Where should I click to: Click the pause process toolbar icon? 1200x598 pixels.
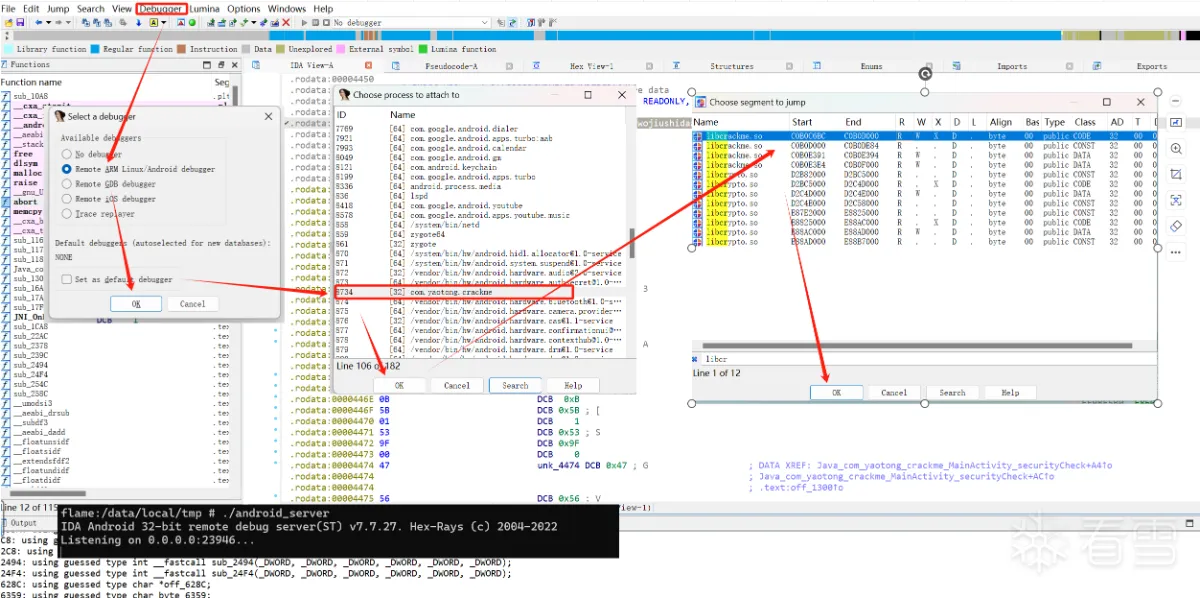pyautogui.click(x=315, y=22)
